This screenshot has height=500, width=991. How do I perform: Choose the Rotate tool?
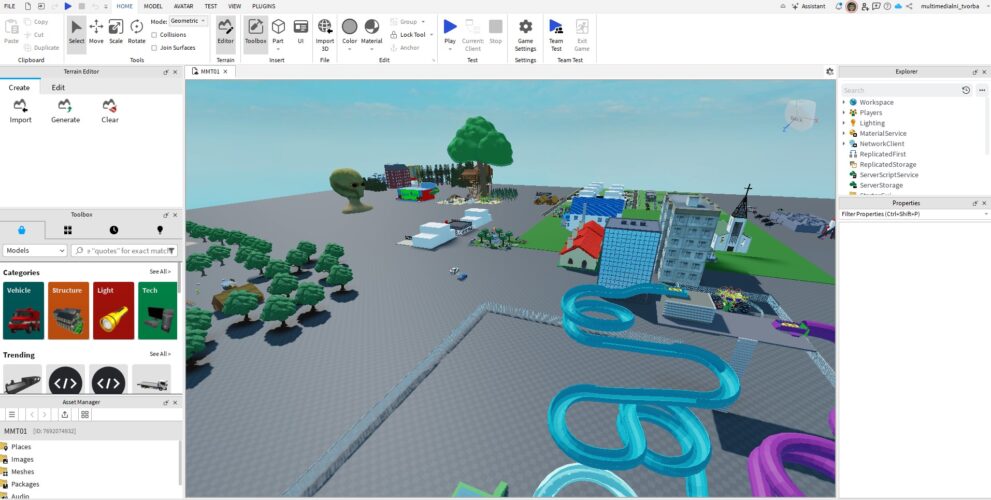[x=137, y=31]
